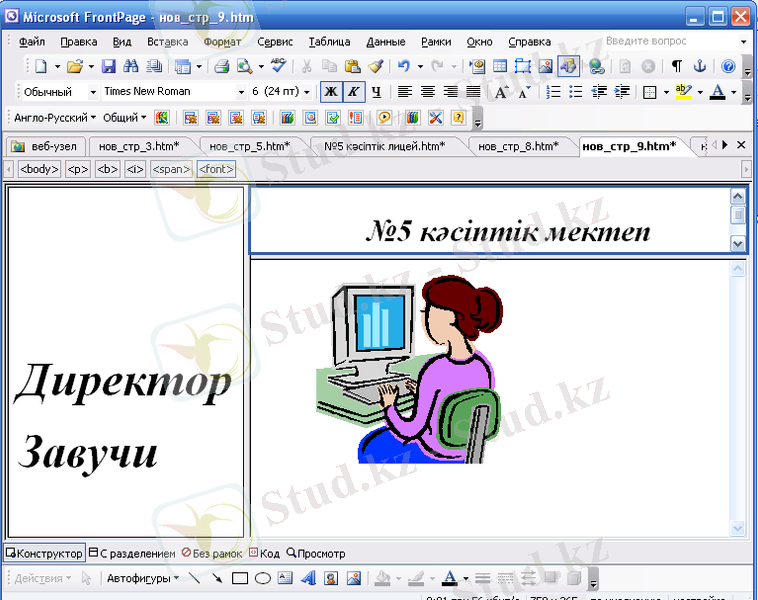Switch to Просмотр preview mode
758x600 pixels.
(x=316, y=554)
